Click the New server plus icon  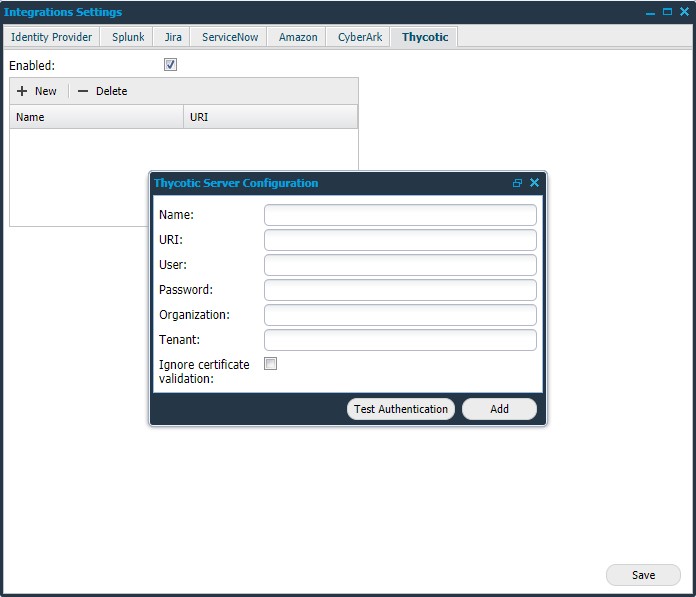tap(22, 91)
